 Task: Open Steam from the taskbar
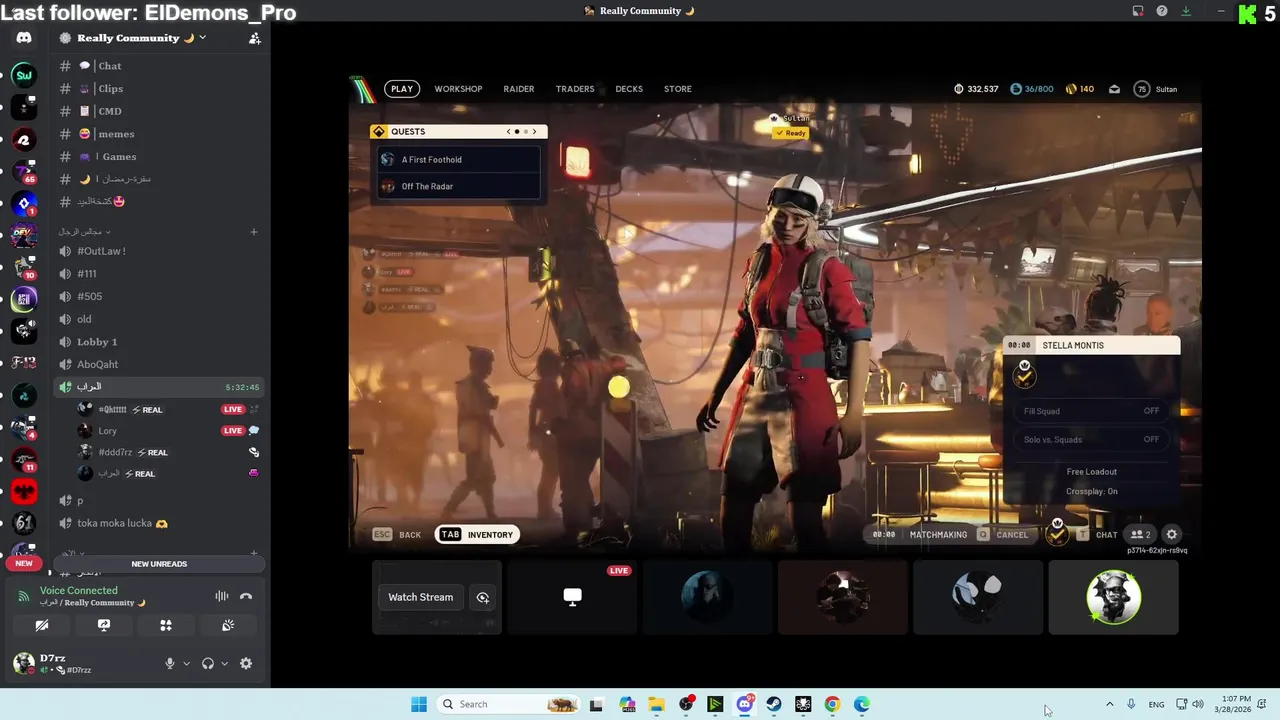(x=774, y=704)
